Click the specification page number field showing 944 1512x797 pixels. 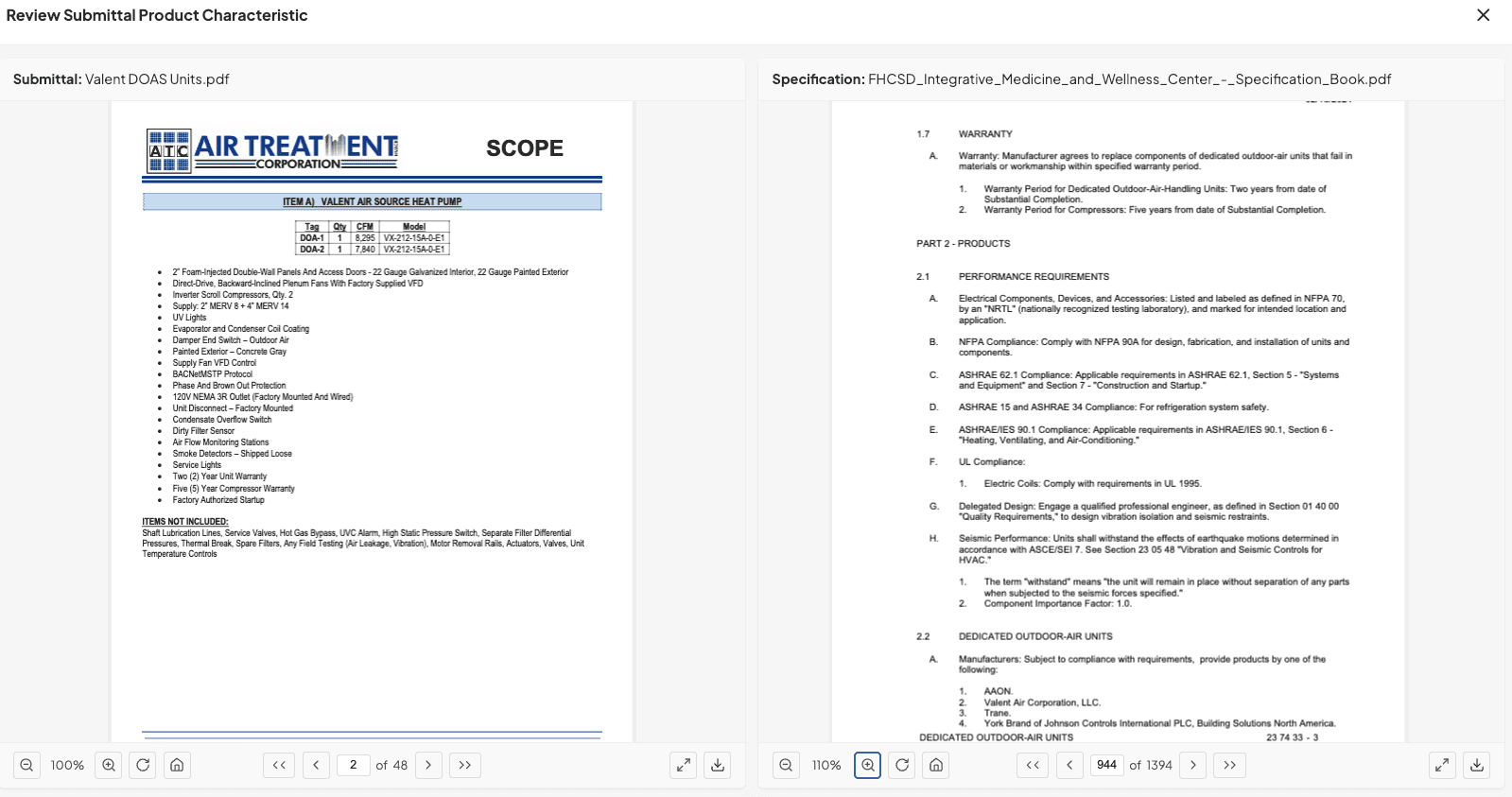click(1106, 765)
